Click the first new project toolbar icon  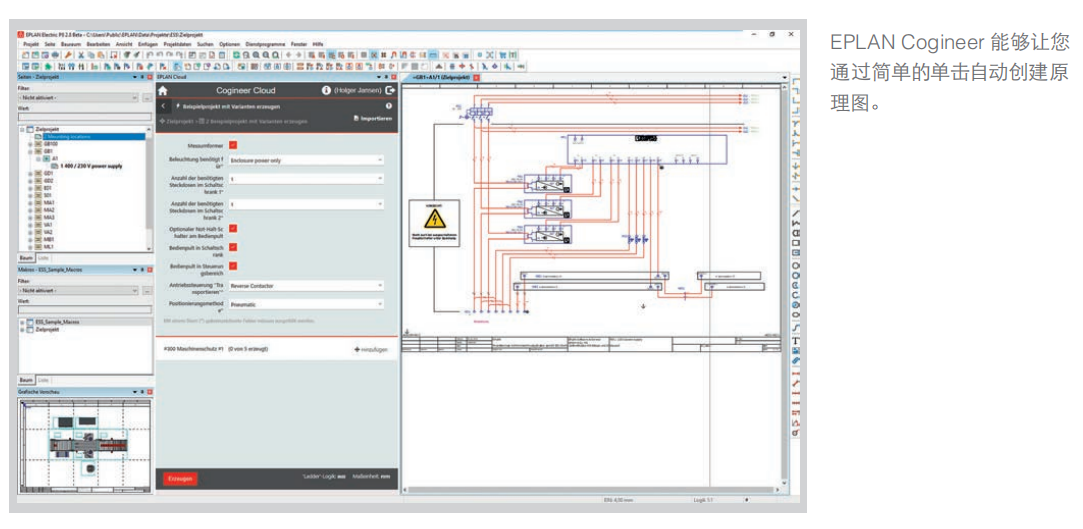point(25,55)
